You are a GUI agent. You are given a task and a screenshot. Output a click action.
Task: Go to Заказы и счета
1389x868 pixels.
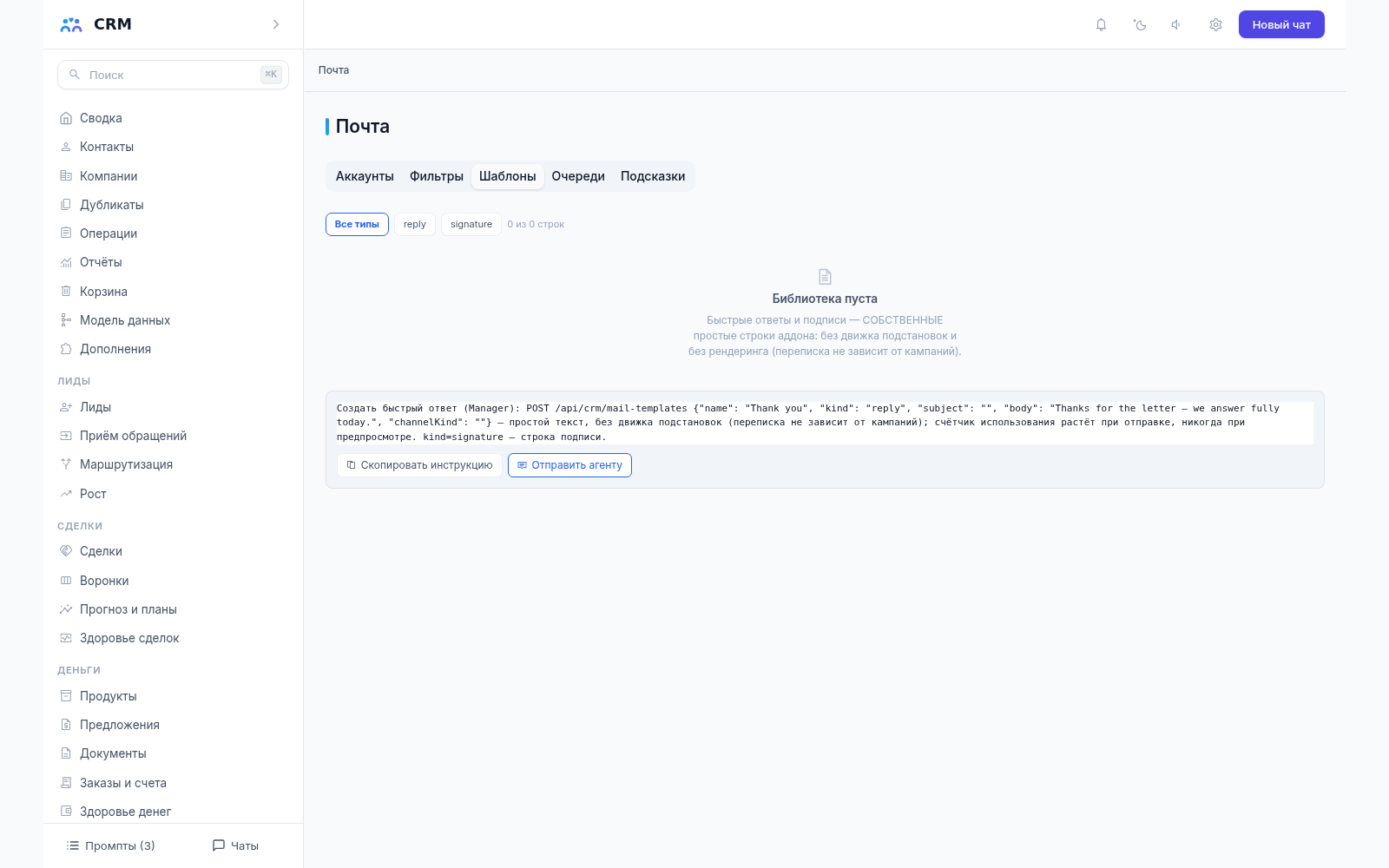click(x=173, y=783)
